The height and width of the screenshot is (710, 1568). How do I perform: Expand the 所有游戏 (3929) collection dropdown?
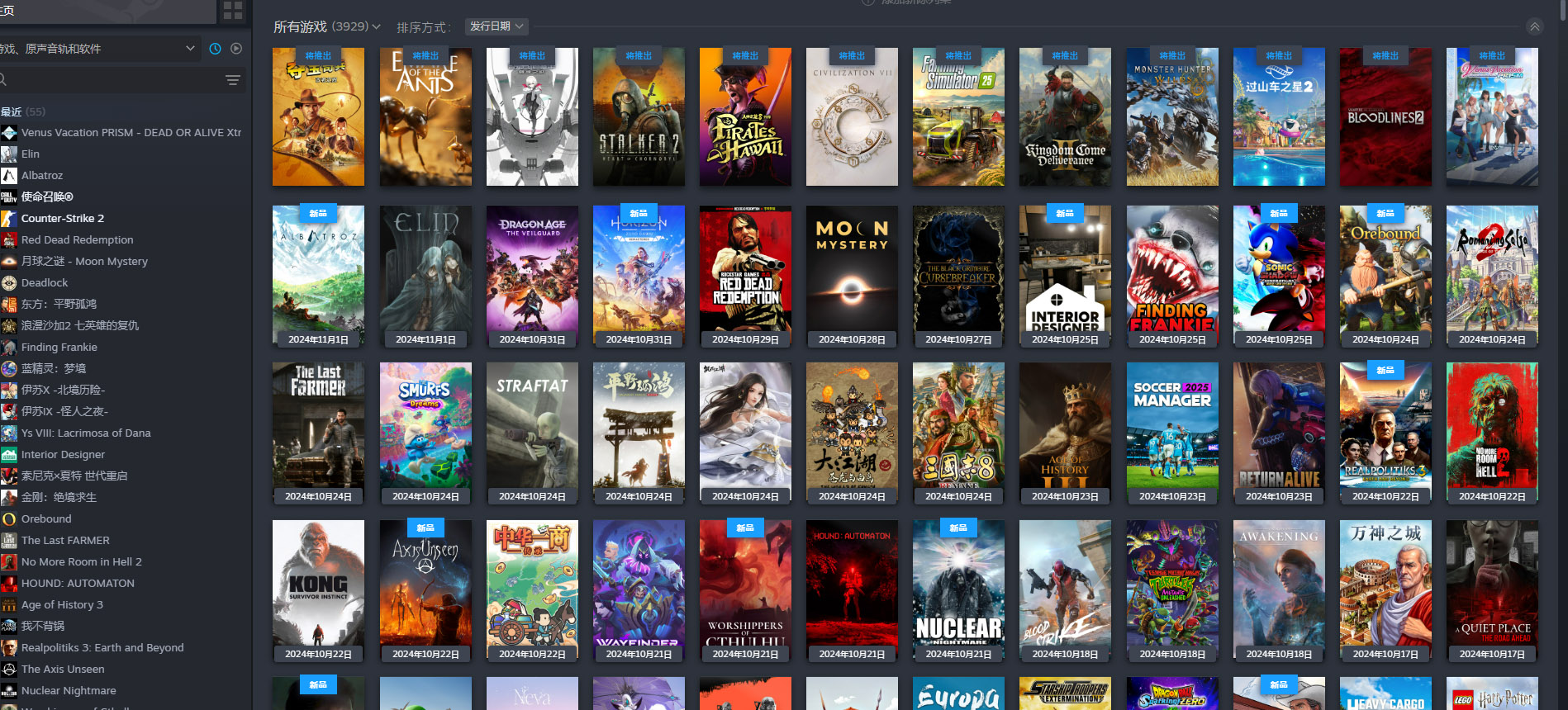[327, 27]
